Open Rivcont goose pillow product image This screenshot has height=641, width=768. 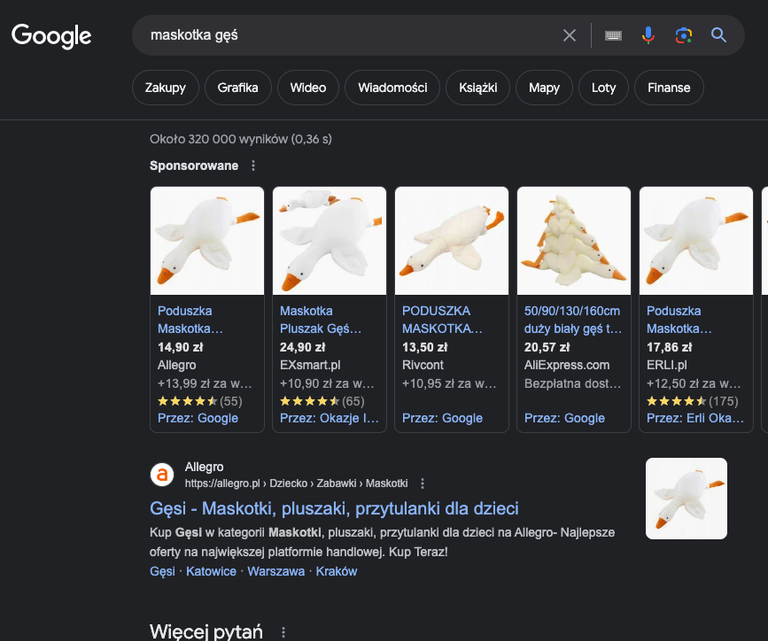(452, 241)
